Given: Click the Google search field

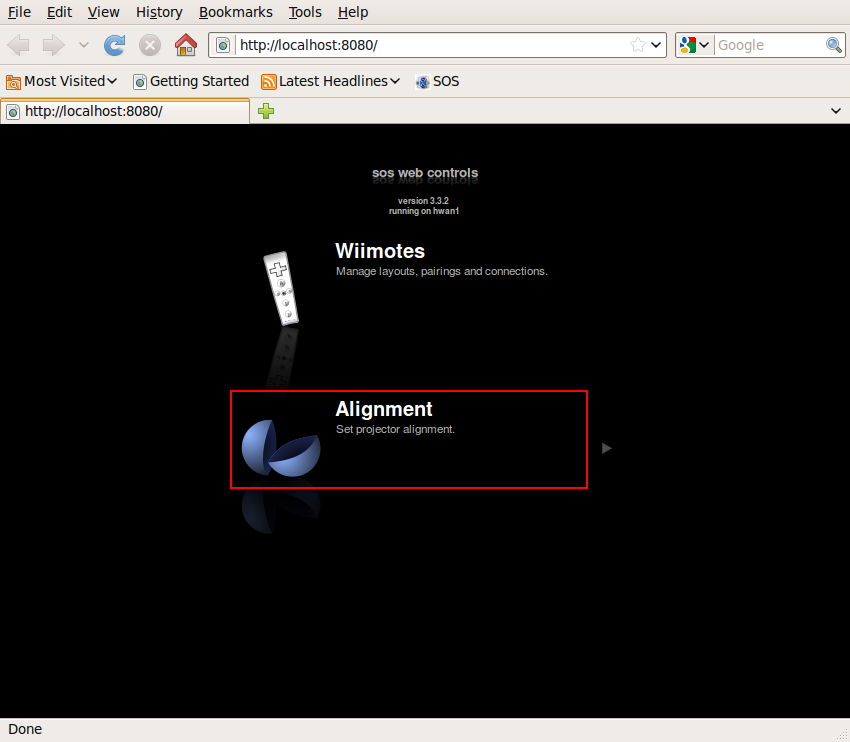Looking at the screenshot, I should tap(770, 45).
